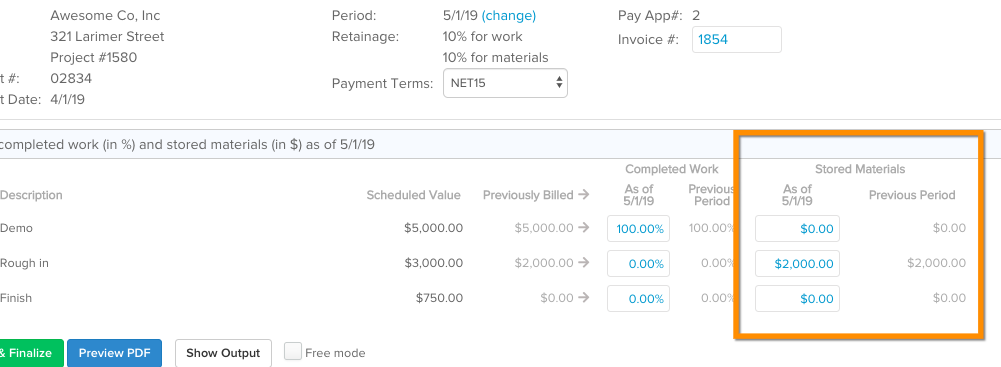Click the period (change) link
The height and width of the screenshot is (367, 1001).
509,15
